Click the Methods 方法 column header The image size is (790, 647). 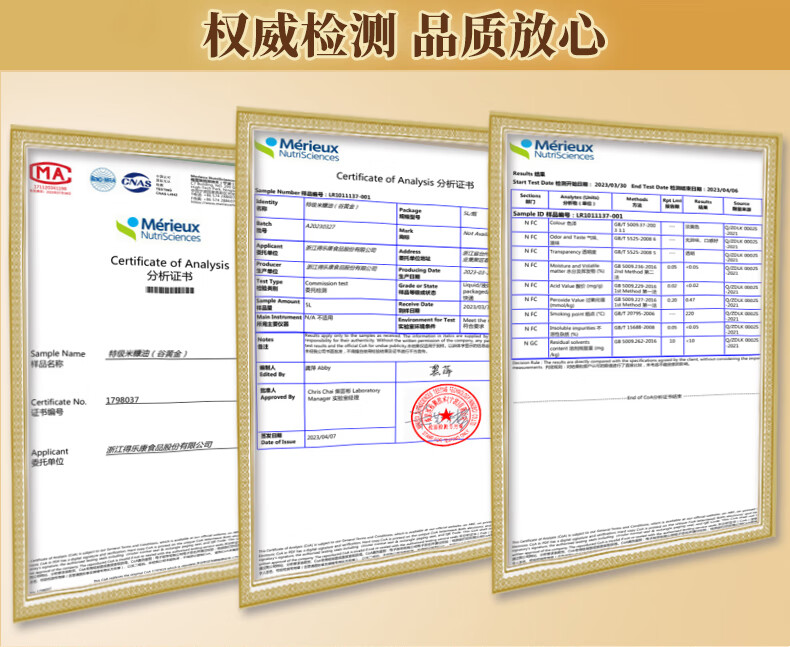tap(637, 203)
